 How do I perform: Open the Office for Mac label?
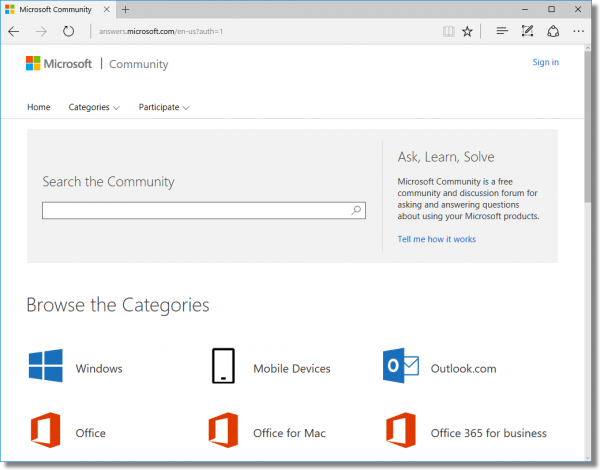289,433
